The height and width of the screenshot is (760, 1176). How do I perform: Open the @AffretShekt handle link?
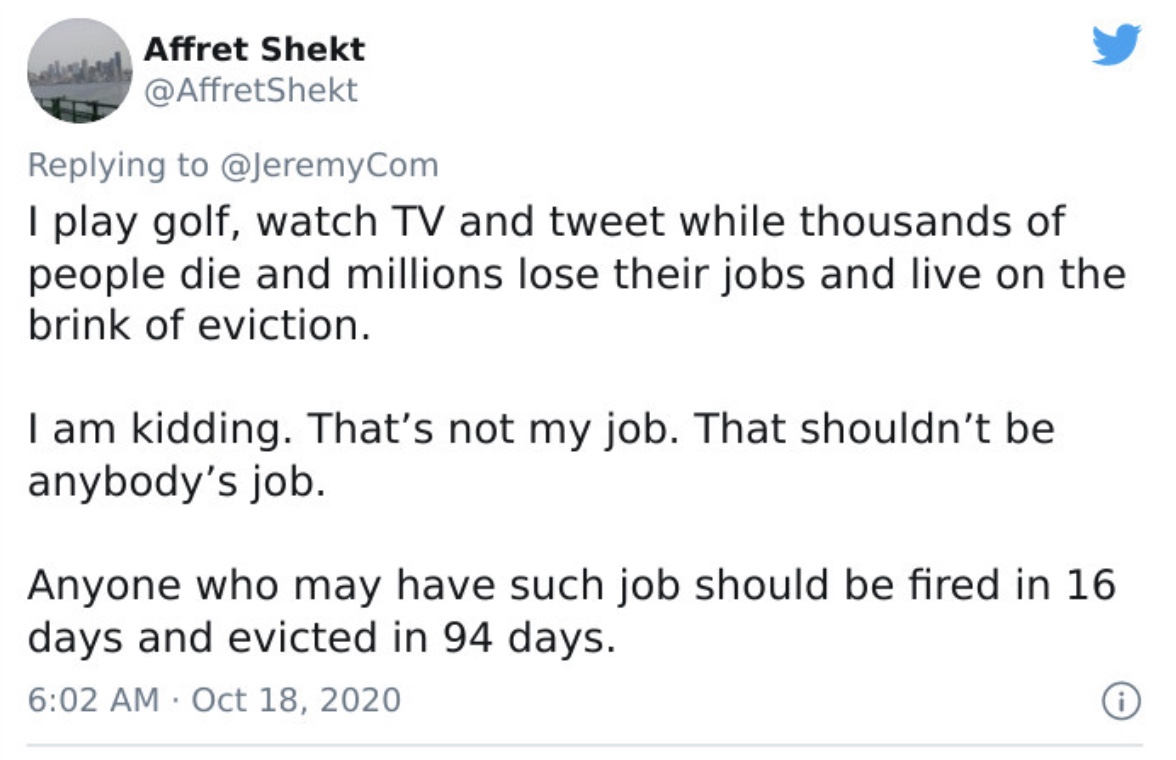point(250,90)
